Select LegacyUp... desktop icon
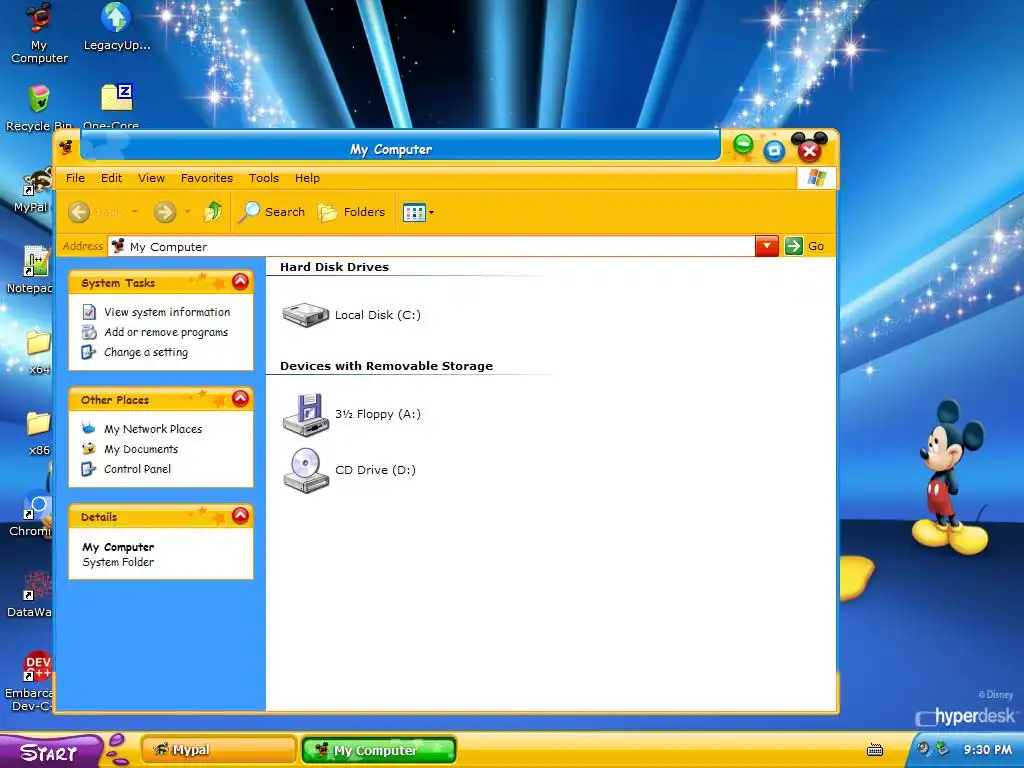Viewport: 1024px width, 768px height. coord(117,27)
